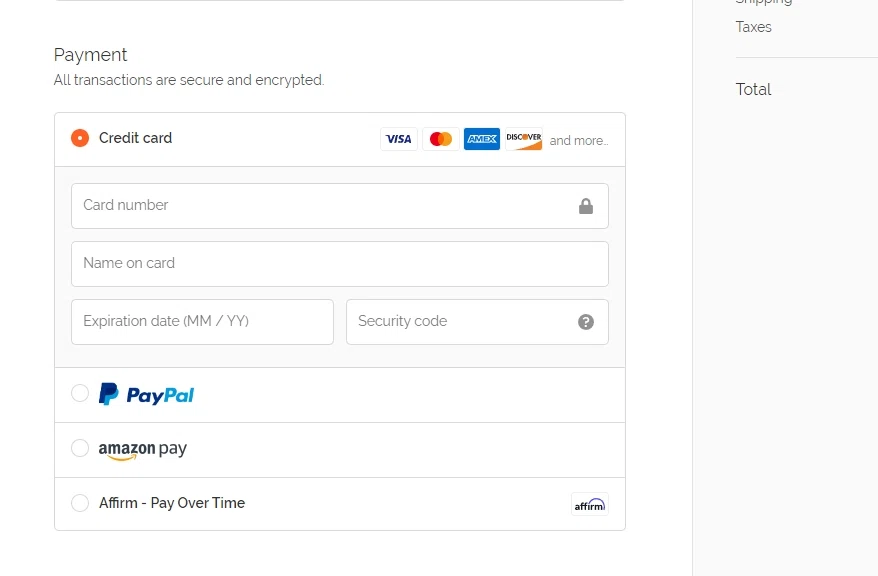The image size is (878, 576).
Task: Click the PayPal logo
Action: tap(144, 393)
